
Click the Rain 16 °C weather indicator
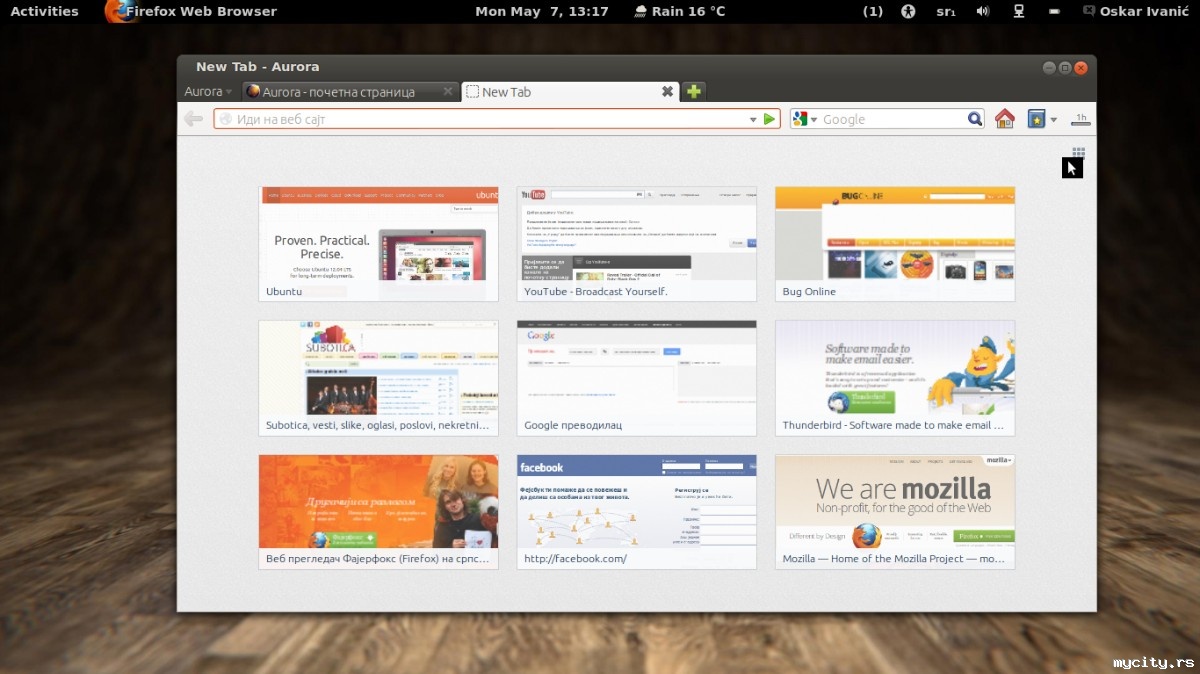point(679,11)
